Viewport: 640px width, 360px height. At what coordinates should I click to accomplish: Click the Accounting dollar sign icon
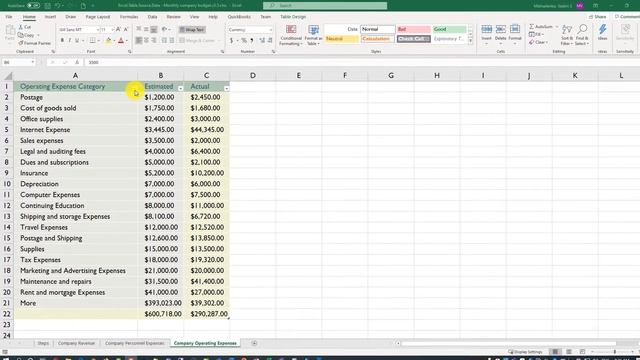[x=231, y=40]
